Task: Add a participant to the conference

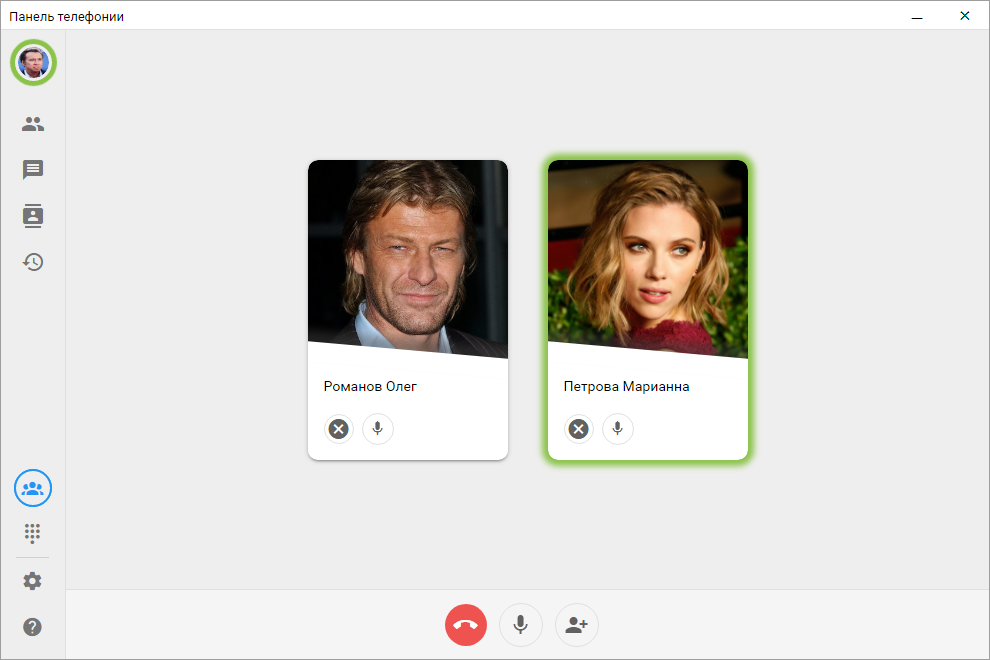Action: tap(576, 625)
